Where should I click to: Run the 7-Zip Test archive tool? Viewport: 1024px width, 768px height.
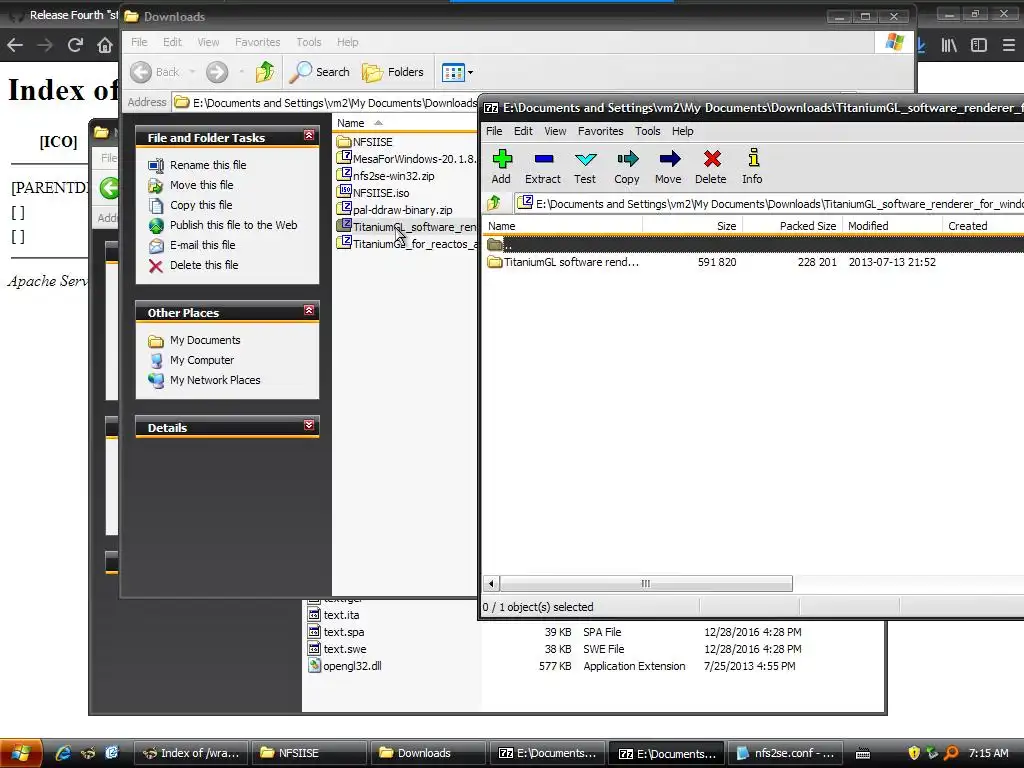pos(585,167)
